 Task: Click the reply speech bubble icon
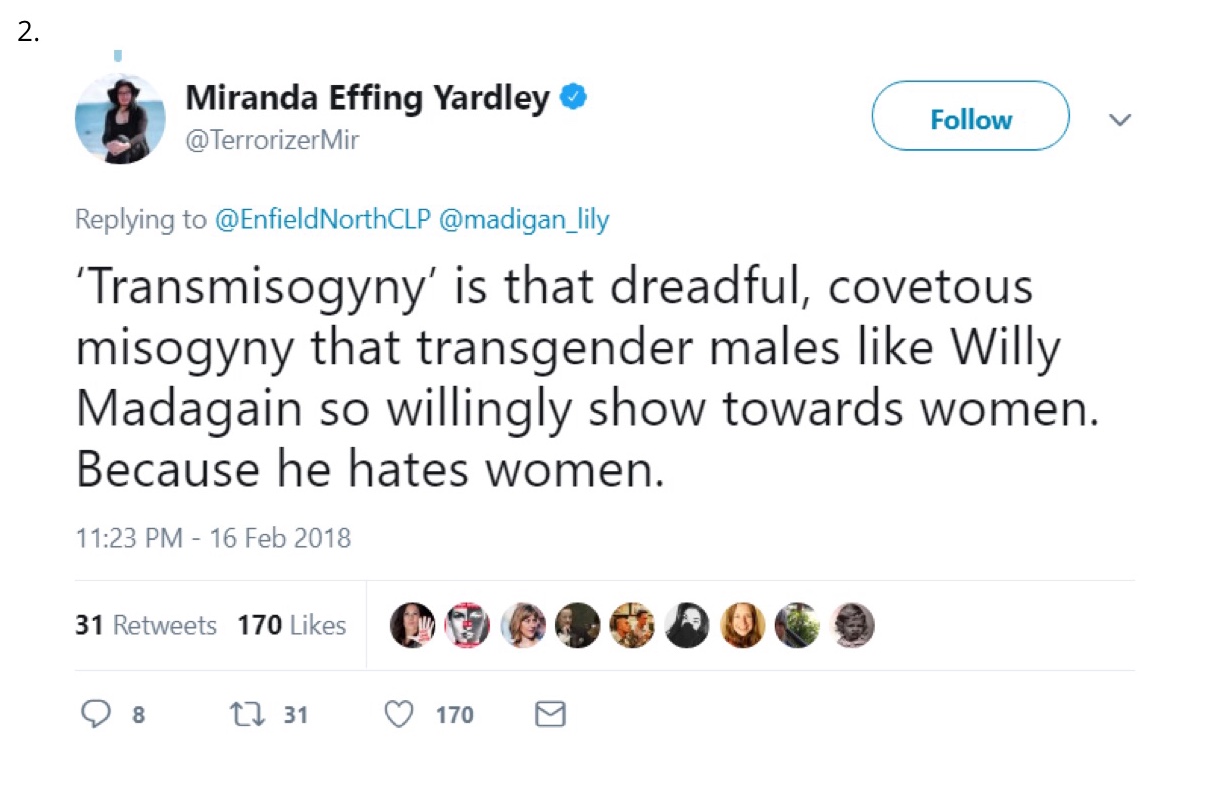pyautogui.click(x=95, y=714)
